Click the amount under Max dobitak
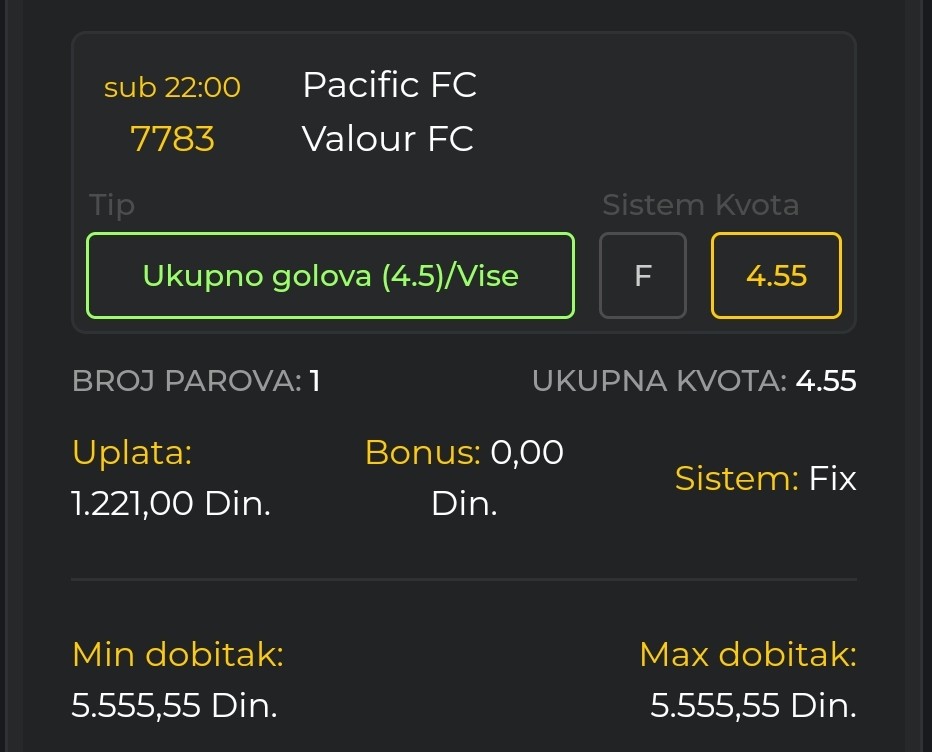The image size is (932, 752). click(753, 706)
